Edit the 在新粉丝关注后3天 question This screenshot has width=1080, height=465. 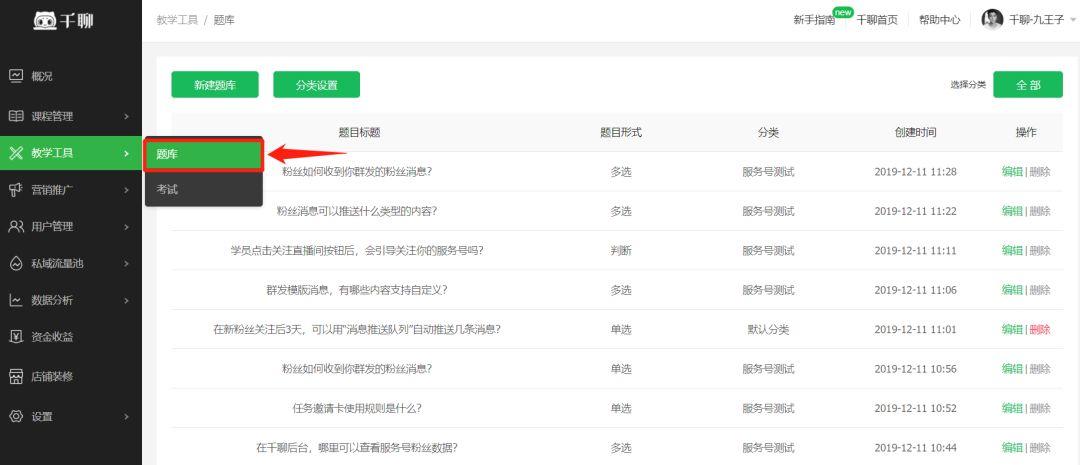(1012, 329)
